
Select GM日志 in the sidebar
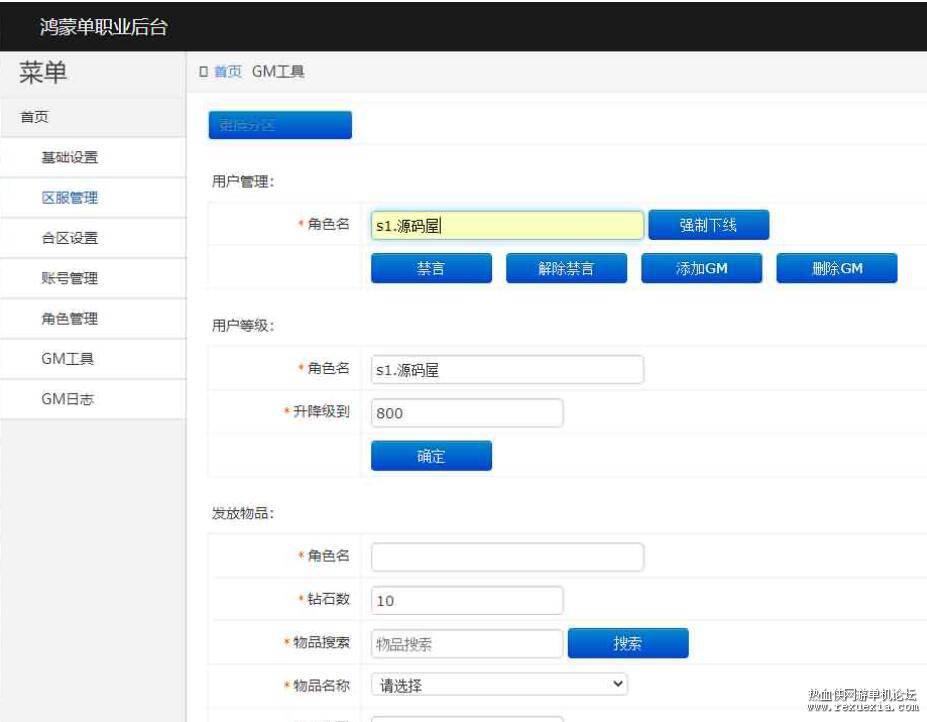(x=67, y=399)
